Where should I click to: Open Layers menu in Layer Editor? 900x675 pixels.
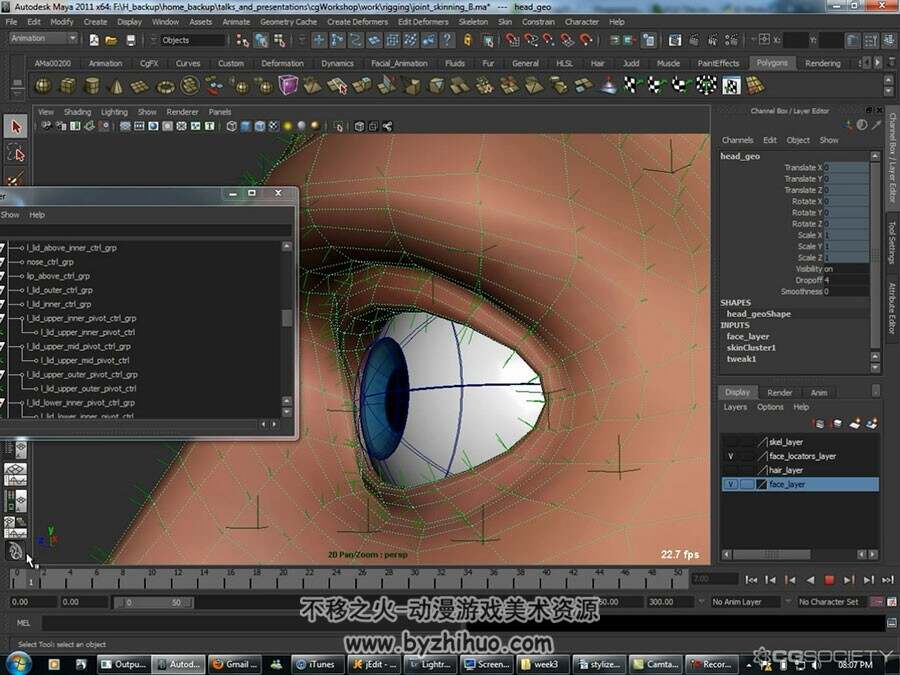pos(735,407)
